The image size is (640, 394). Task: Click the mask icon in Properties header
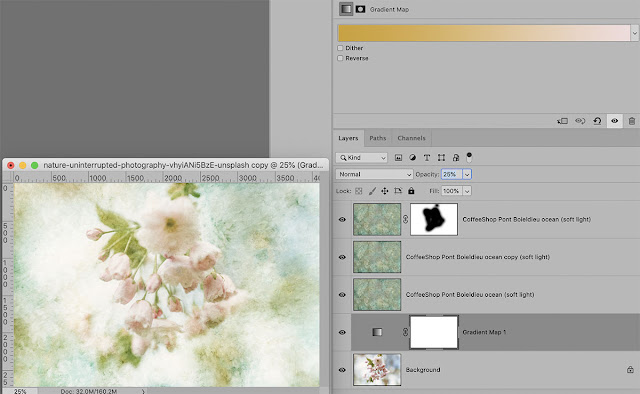coord(360,9)
